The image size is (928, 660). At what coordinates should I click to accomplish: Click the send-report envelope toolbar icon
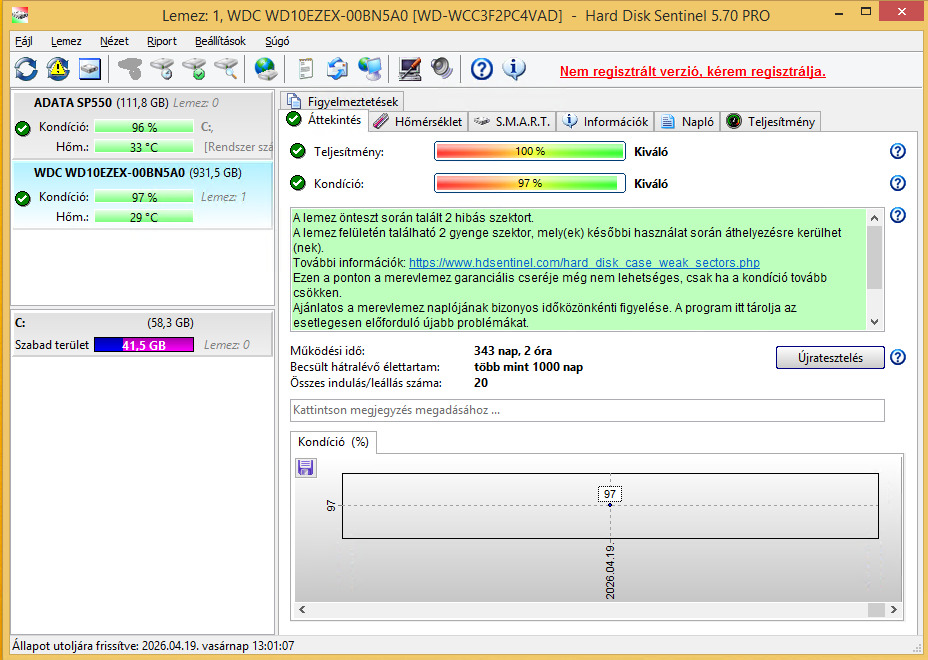[x=337, y=69]
